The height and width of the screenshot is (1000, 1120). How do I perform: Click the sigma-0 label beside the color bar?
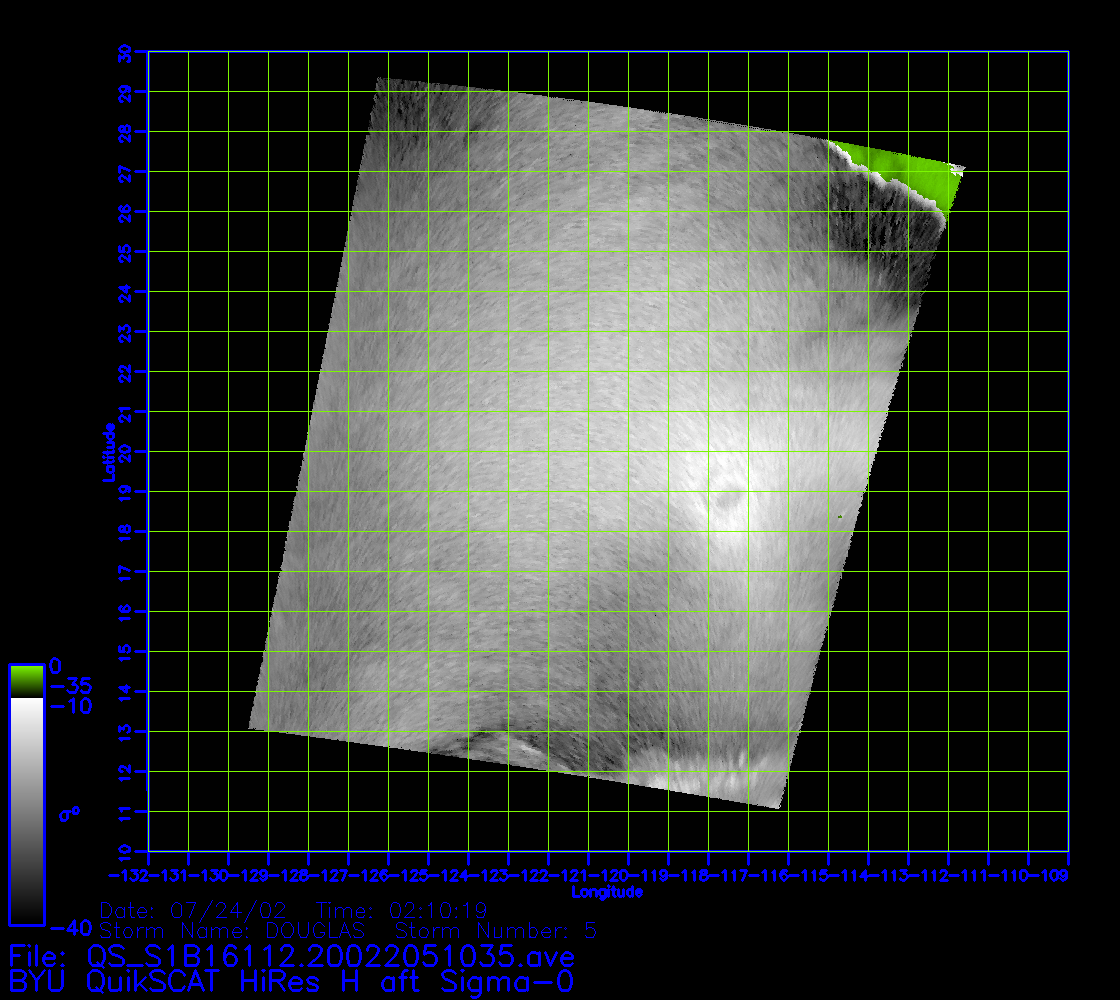69,814
